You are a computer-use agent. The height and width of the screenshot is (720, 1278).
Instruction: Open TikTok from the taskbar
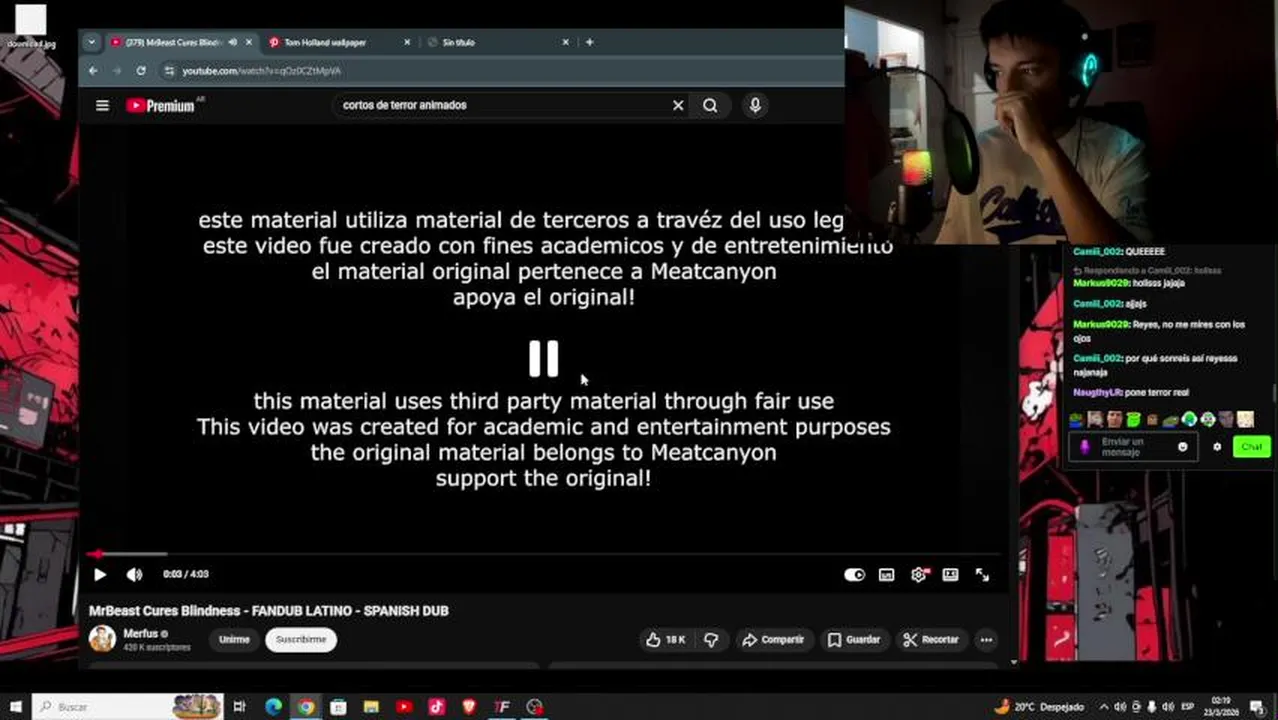point(437,707)
